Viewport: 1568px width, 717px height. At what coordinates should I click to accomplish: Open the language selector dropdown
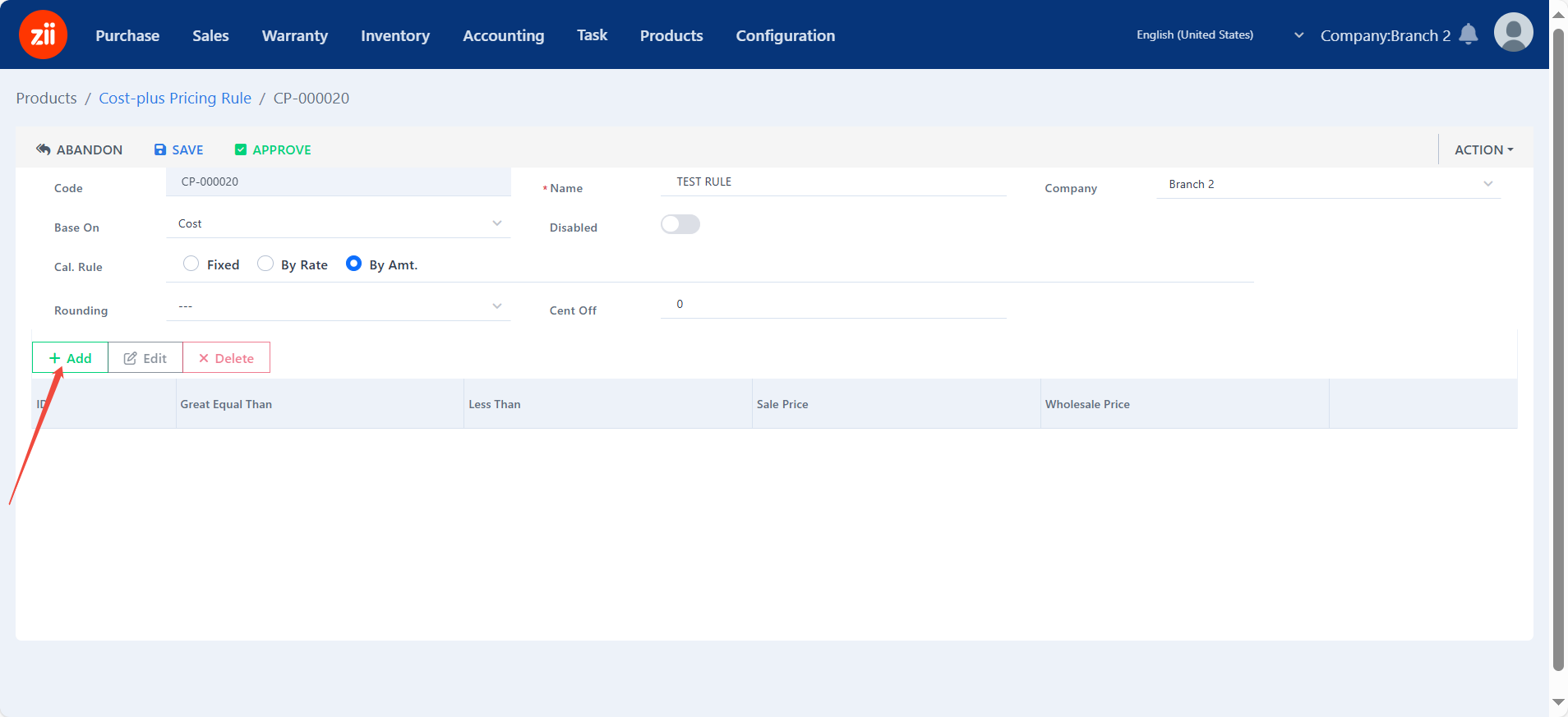(1220, 34)
